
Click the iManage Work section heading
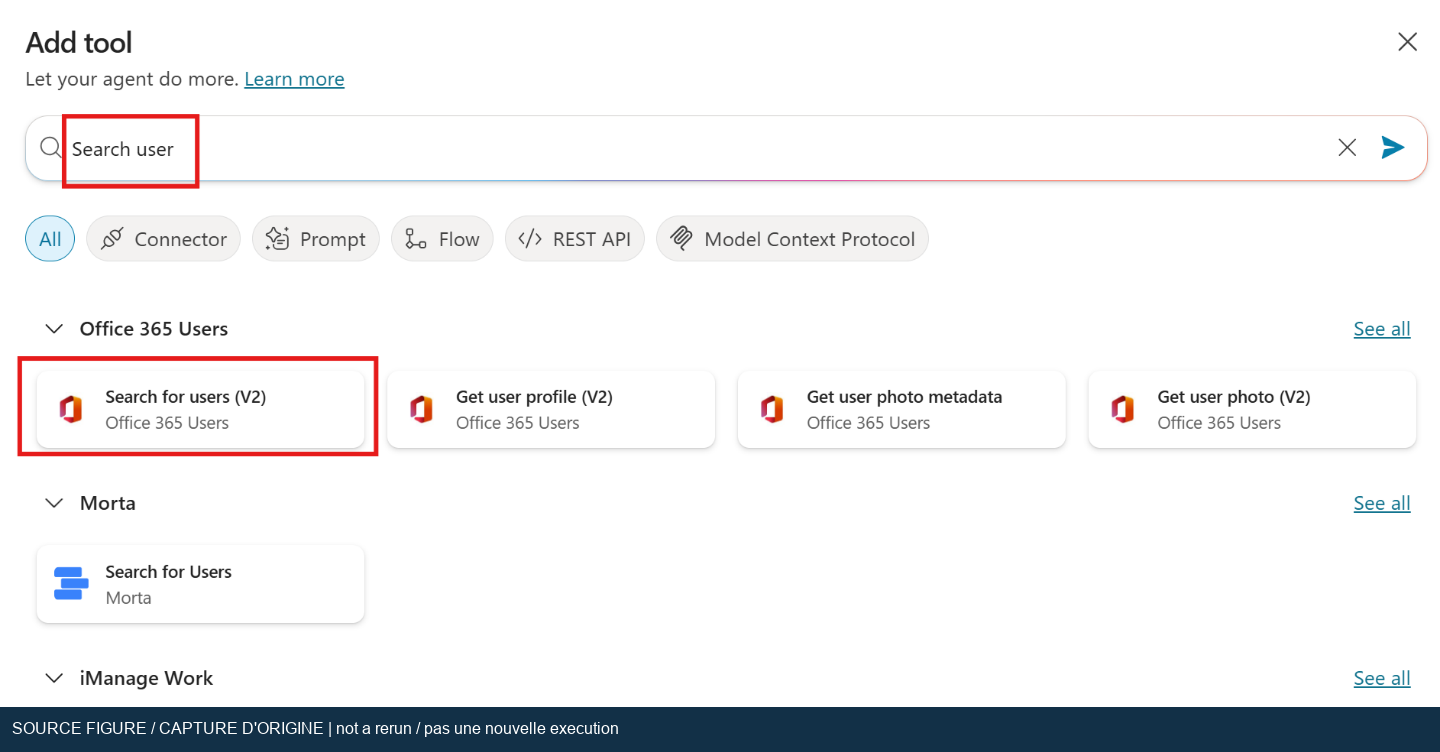click(146, 678)
